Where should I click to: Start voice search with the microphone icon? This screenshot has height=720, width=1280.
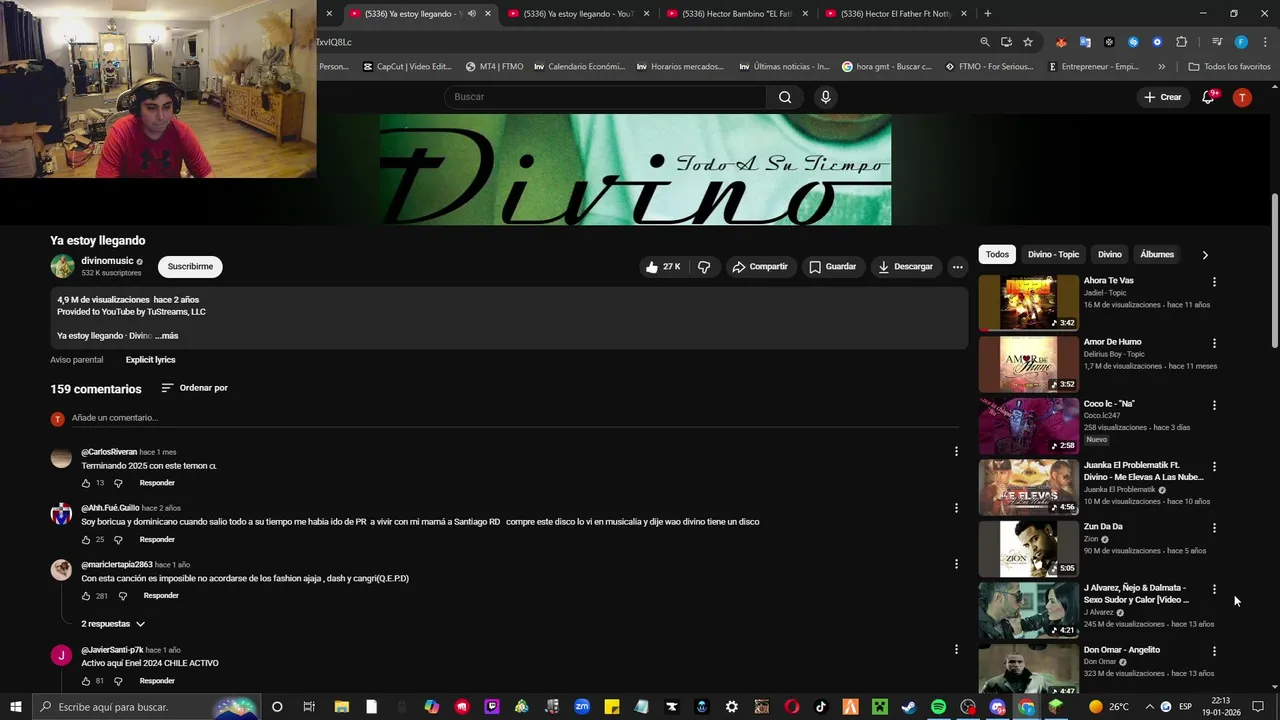click(x=825, y=97)
